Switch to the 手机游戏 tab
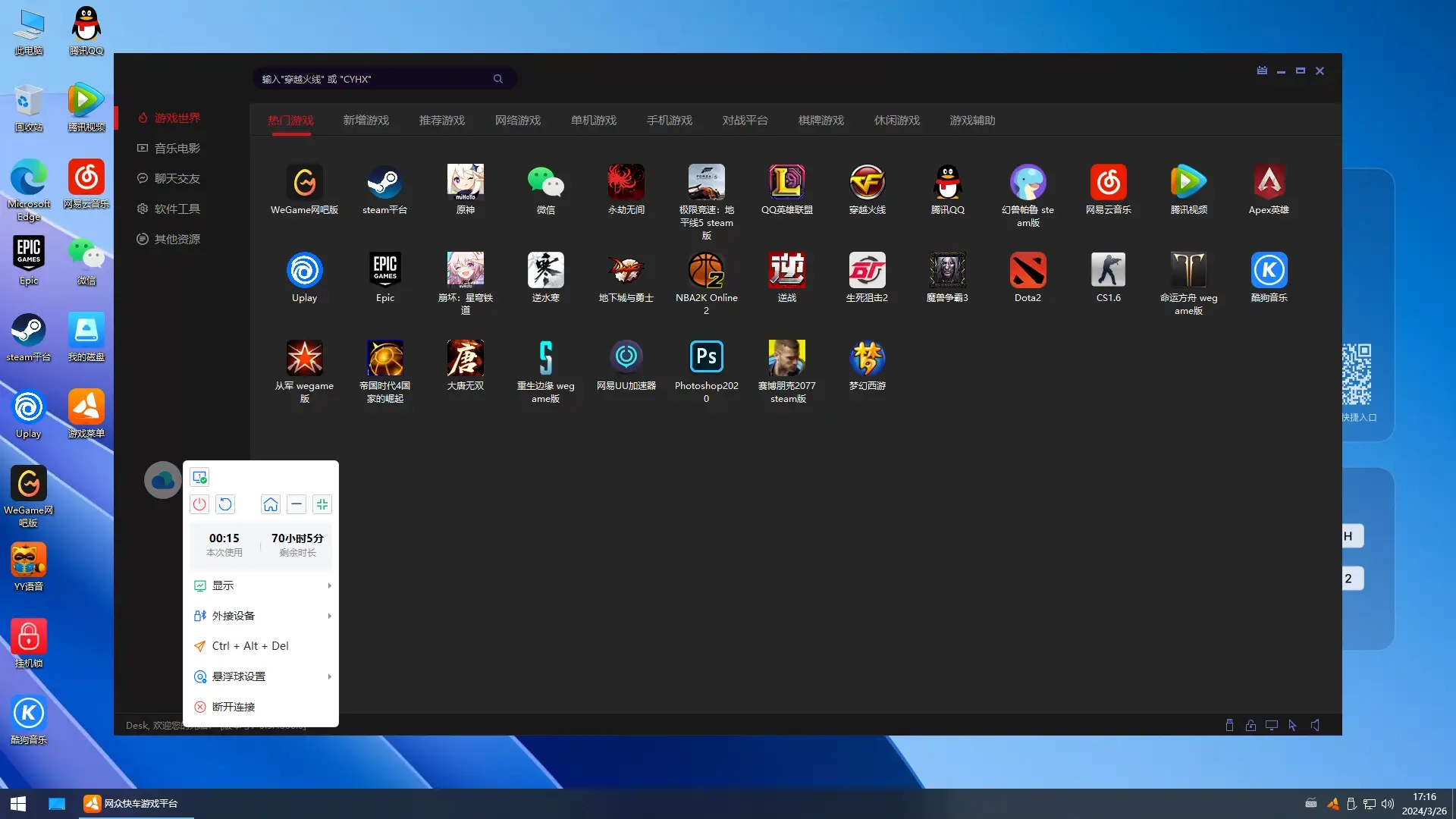Screen dimensions: 1456x819 click(x=670, y=121)
